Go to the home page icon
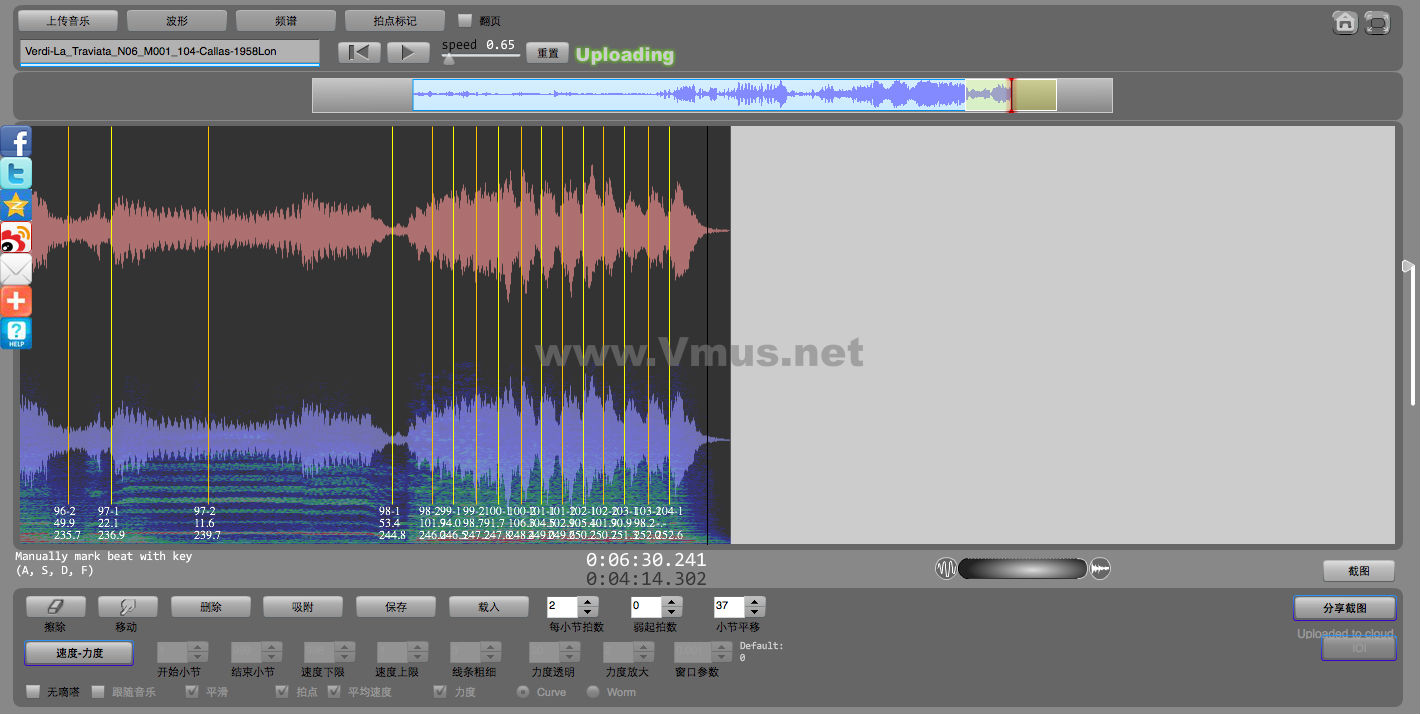The image size is (1420, 714). click(x=1345, y=22)
